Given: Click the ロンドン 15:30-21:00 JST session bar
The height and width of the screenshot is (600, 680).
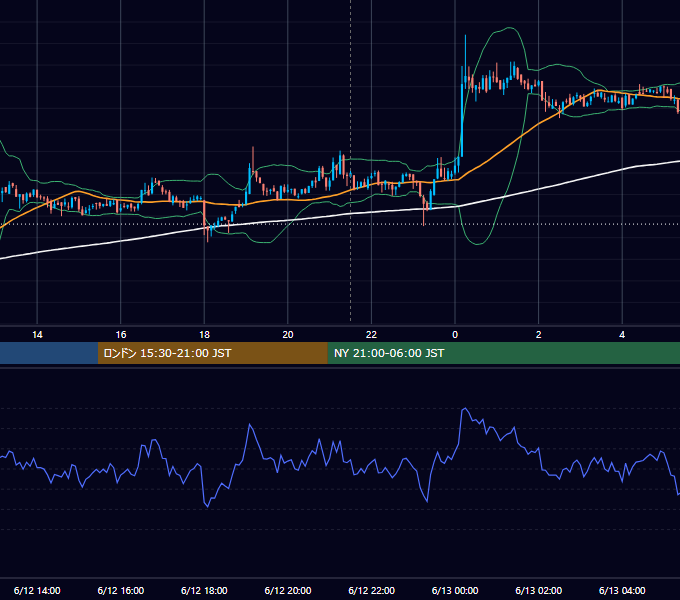Looking at the screenshot, I should click(212, 353).
